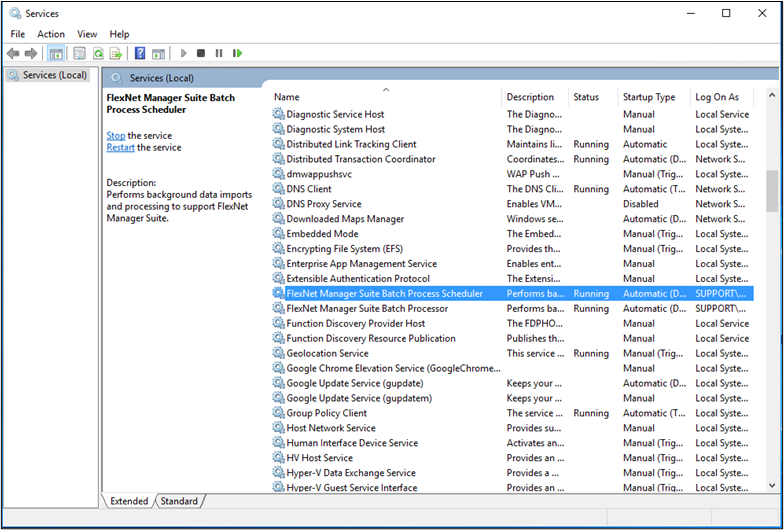Viewport: 784px width, 530px height.
Task: Click the scroll down arrow of the services list
Action: click(x=772, y=485)
